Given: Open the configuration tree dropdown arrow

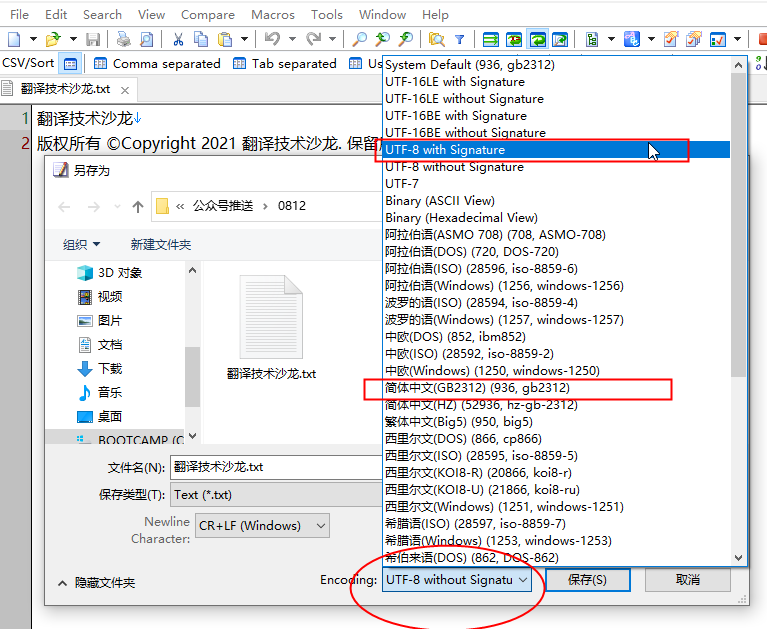Looking at the screenshot, I should coord(611,39).
